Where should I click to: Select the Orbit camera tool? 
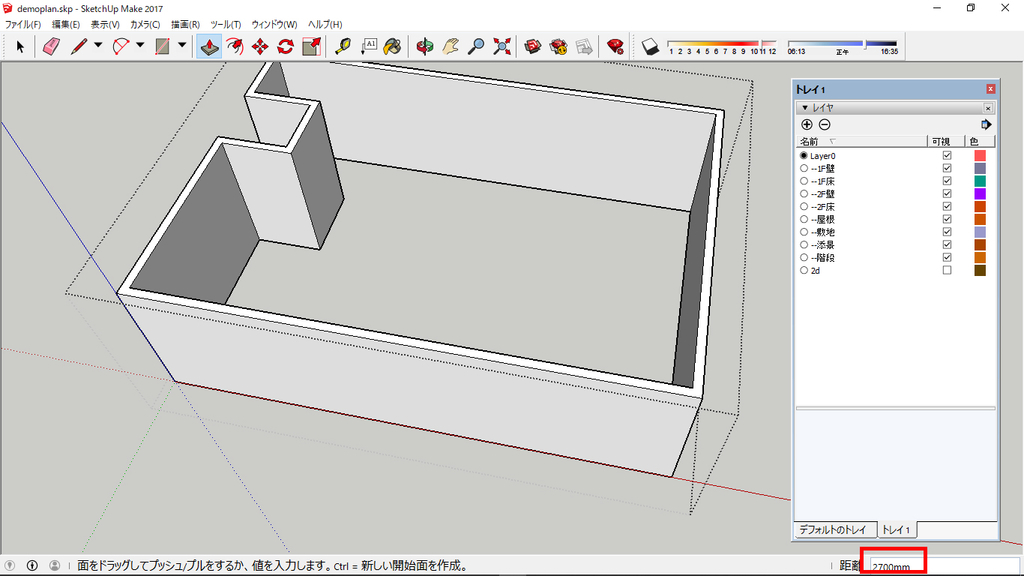424,46
